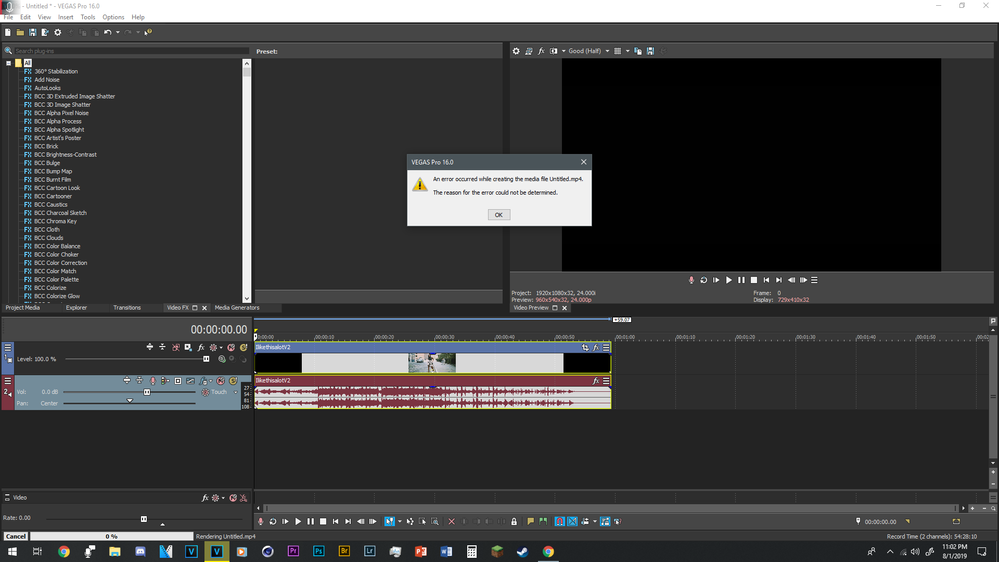Stop playback in the Video Preview transport
999x562 pixels.
(x=754, y=280)
